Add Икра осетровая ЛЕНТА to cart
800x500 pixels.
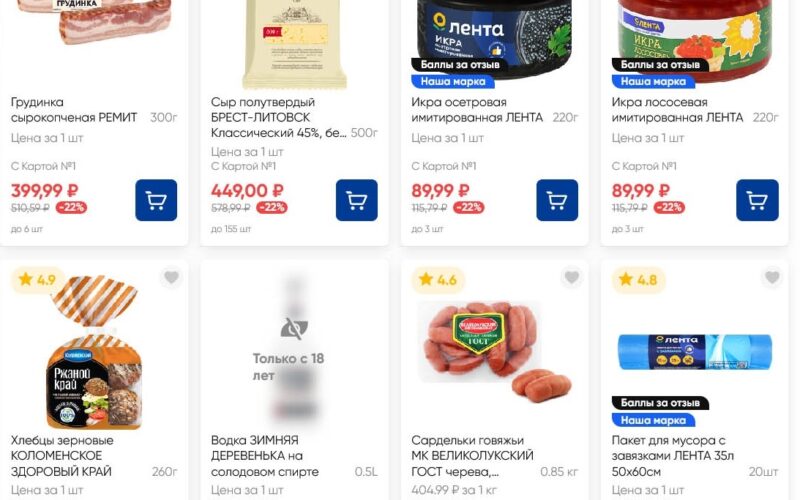557,200
